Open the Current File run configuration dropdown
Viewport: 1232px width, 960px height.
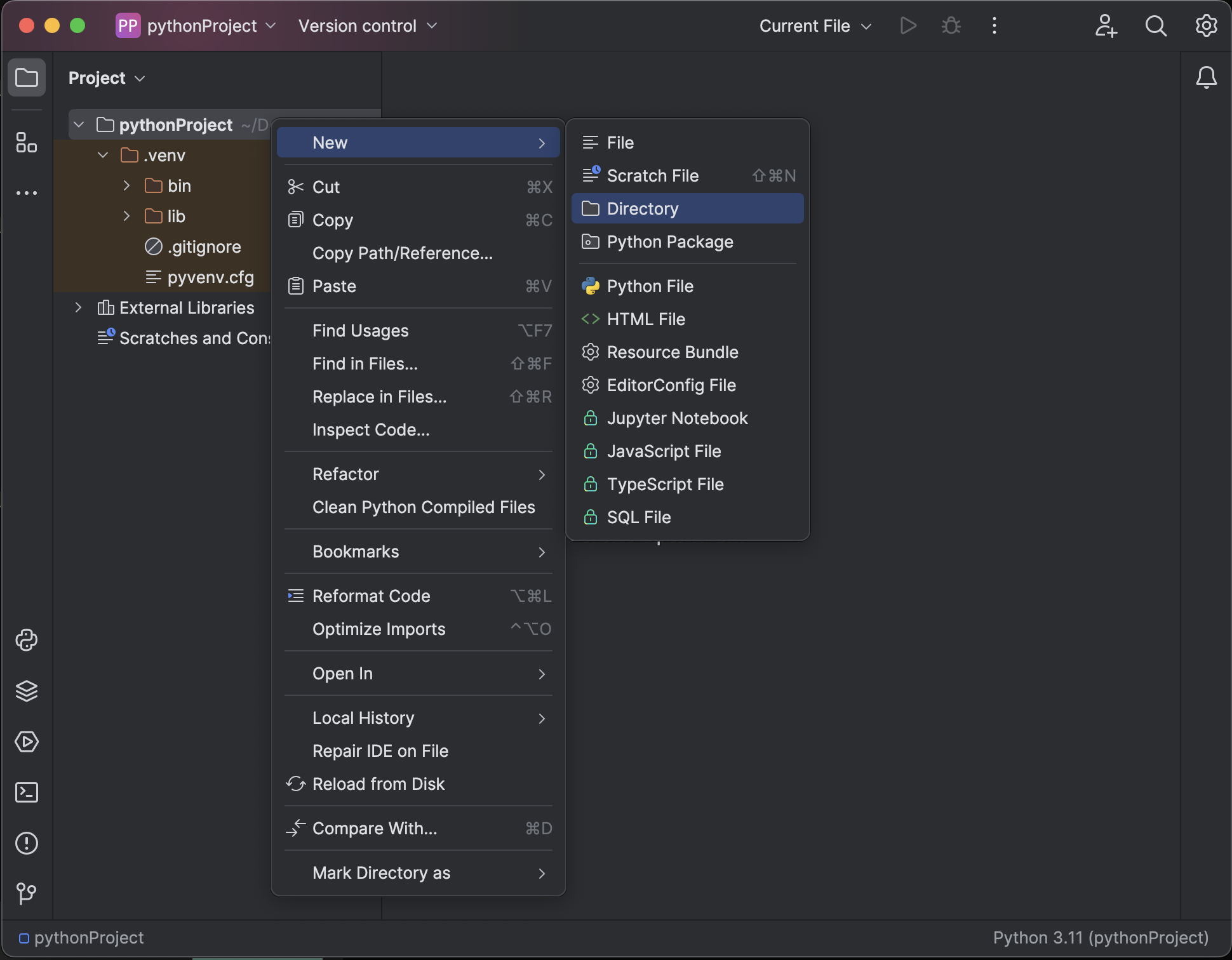(x=815, y=26)
